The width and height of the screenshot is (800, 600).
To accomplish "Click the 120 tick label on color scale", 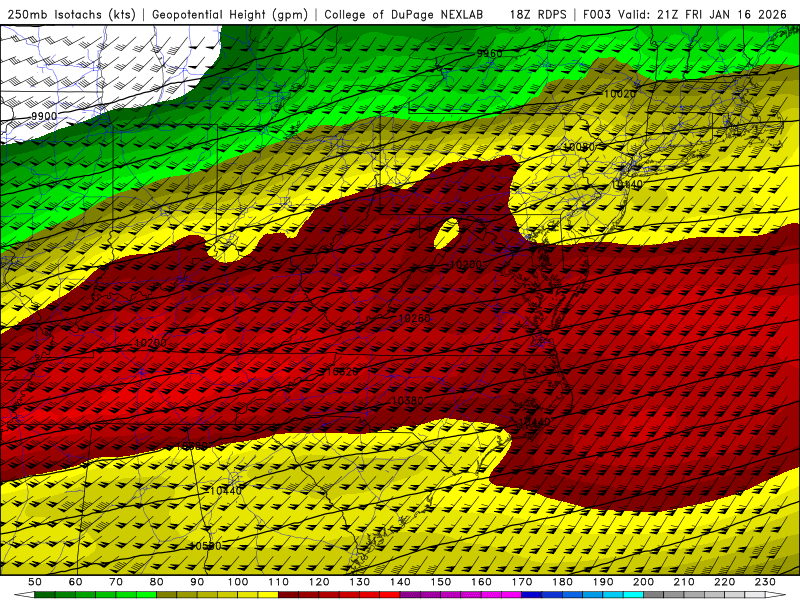I will (x=319, y=582).
